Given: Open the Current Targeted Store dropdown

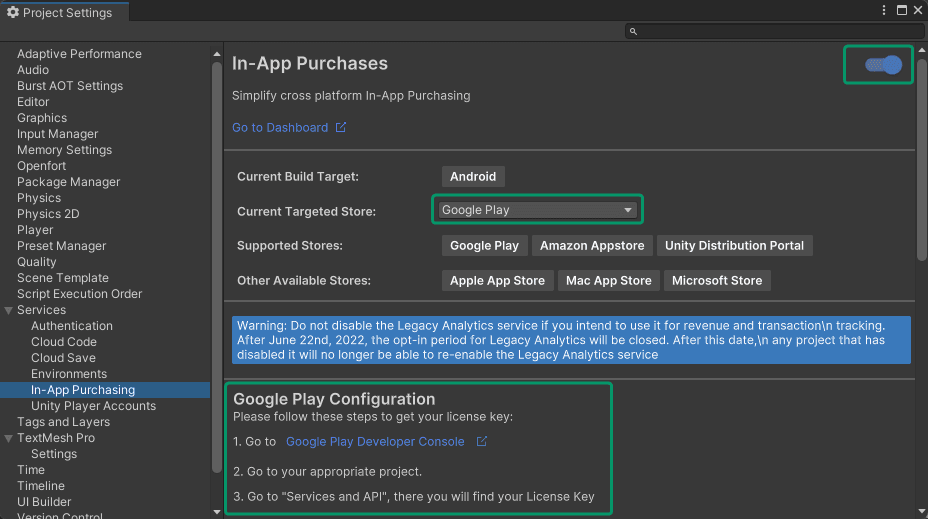Looking at the screenshot, I should (537, 210).
